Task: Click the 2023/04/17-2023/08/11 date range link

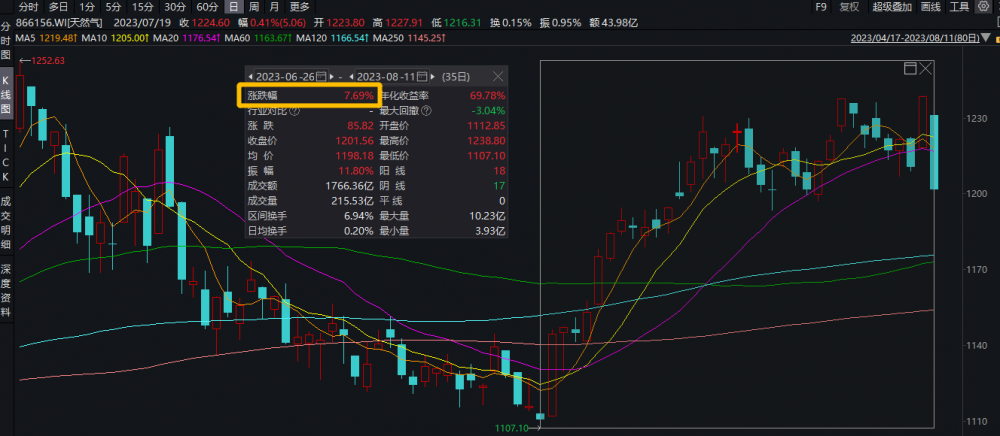Action: (x=915, y=38)
